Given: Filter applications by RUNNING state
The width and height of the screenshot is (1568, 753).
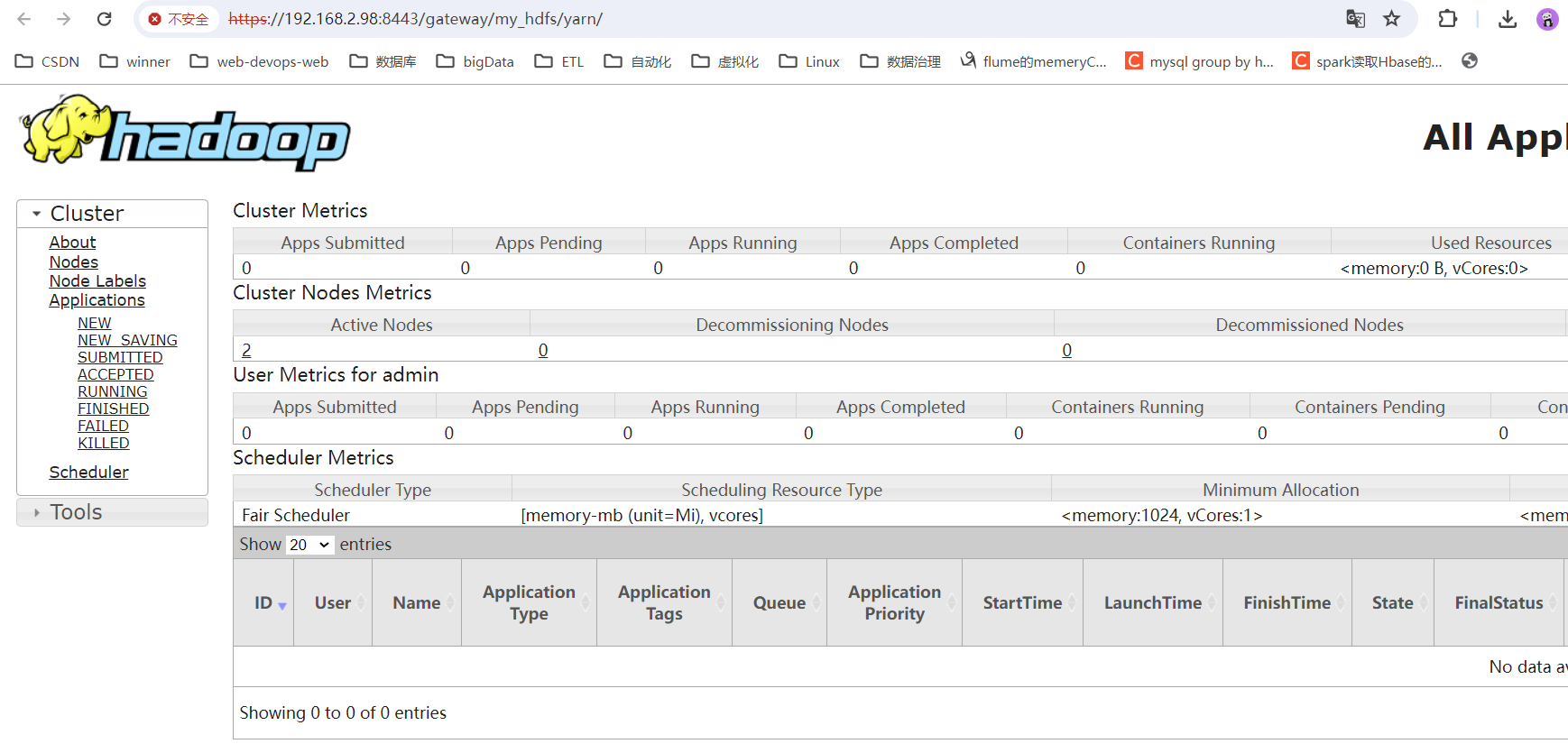Looking at the screenshot, I should click(112, 392).
